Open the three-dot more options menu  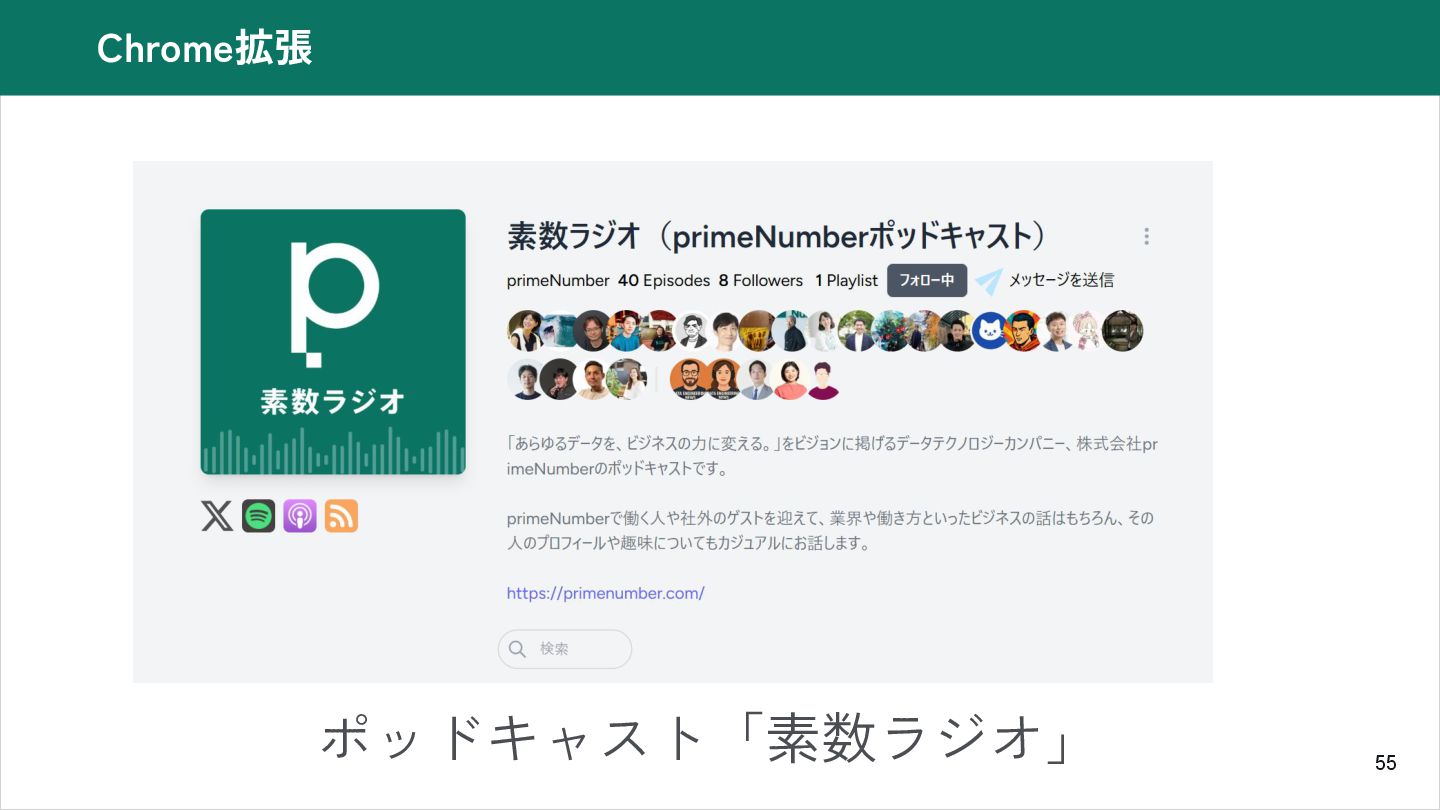pyautogui.click(x=1146, y=236)
